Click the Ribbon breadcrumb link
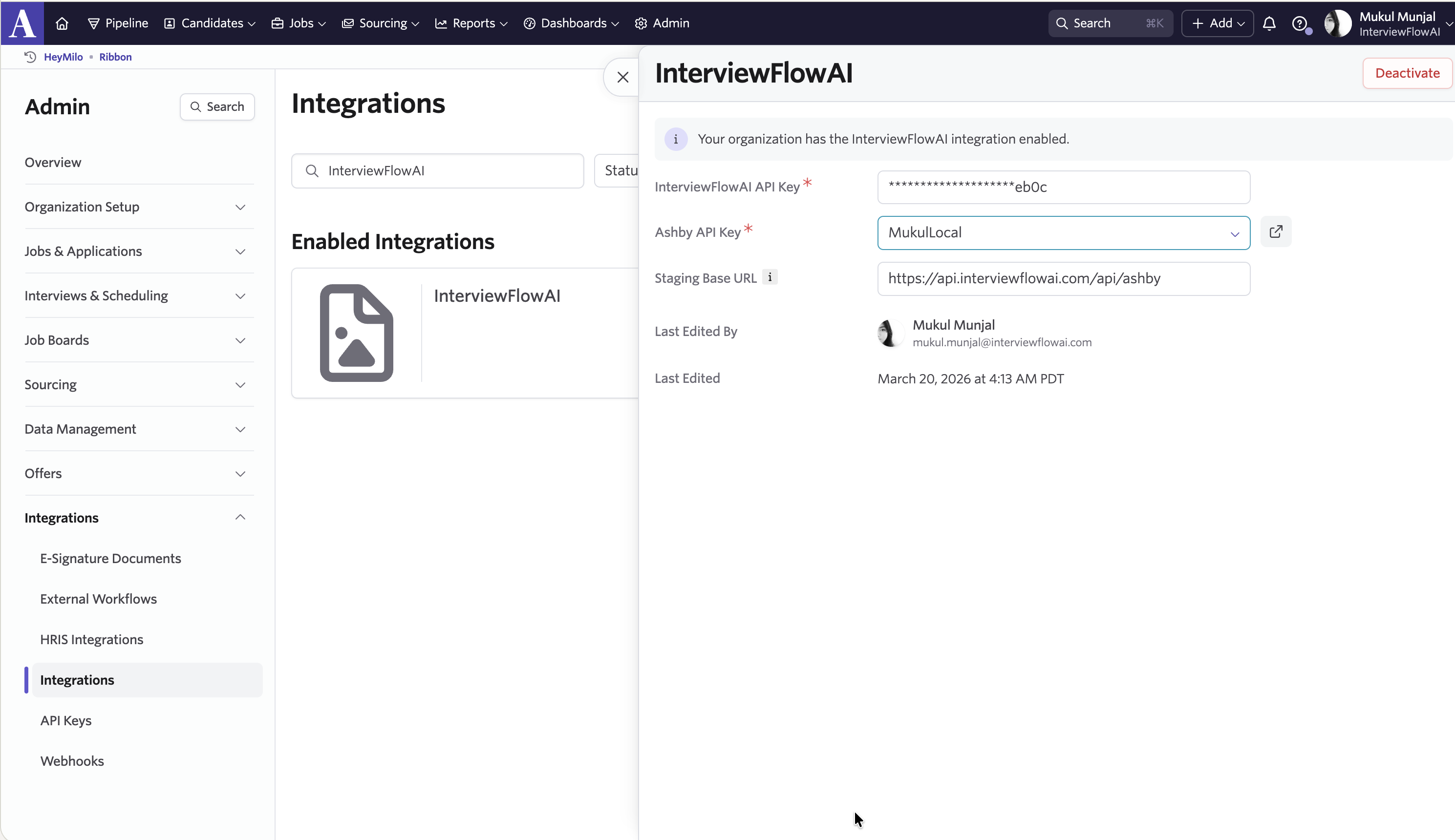The image size is (1455, 840). tap(115, 57)
